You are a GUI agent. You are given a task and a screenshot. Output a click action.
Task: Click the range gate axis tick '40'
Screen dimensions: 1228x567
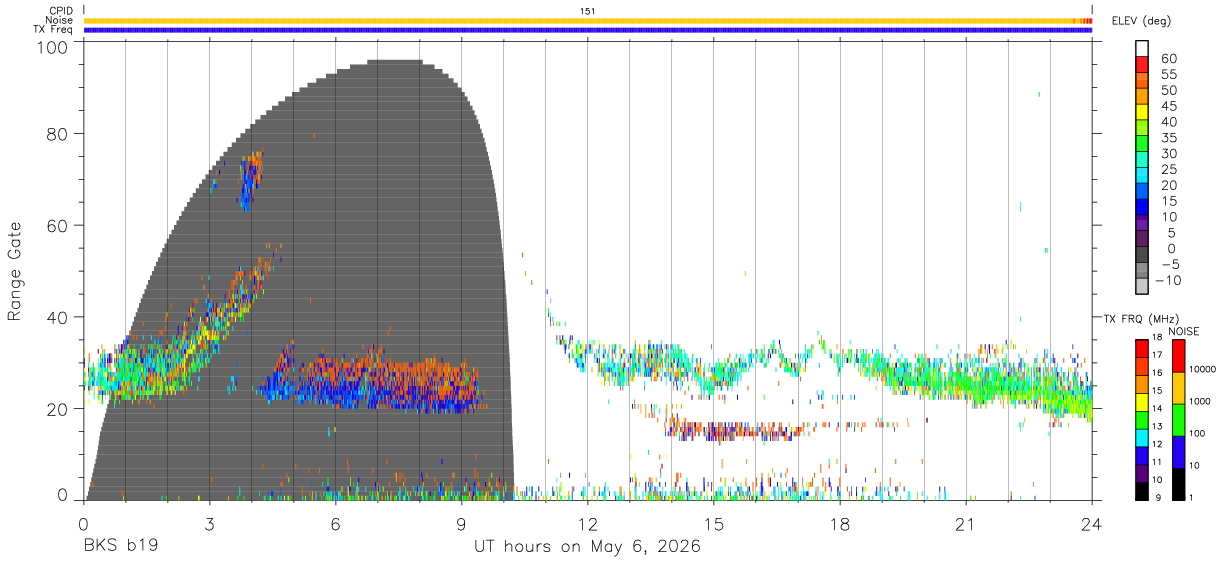(58, 317)
